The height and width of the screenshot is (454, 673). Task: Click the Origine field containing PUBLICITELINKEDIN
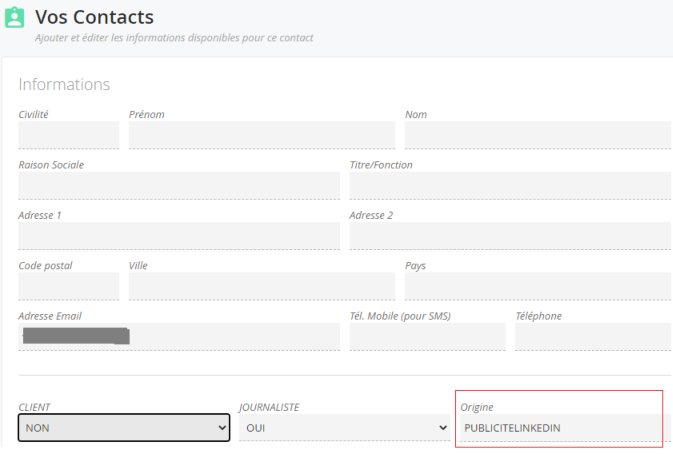click(x=560, y=427)
